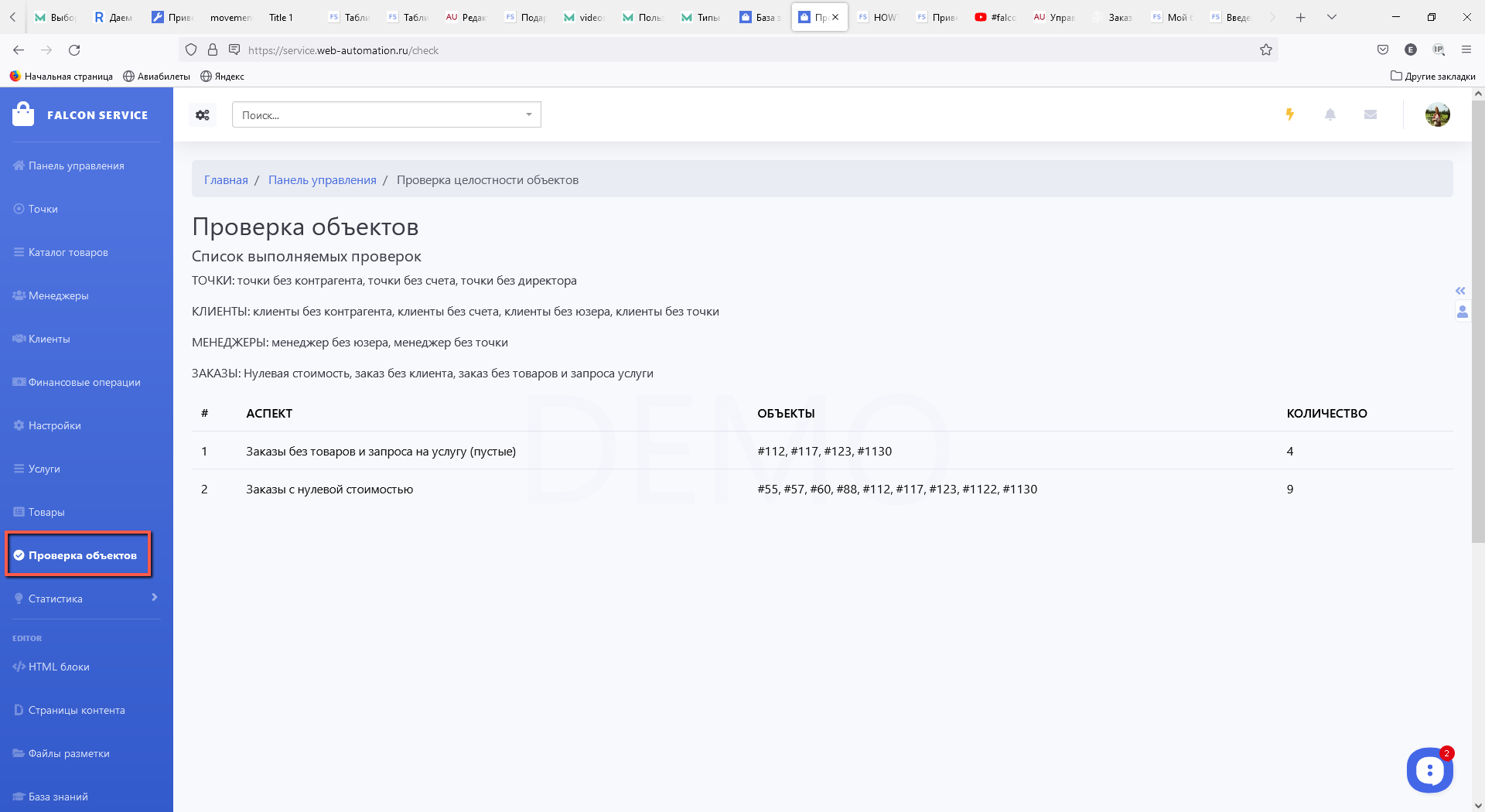Go to Финансовые операции in sidebar
This screenshot has height=812, width=1485.
[84, 382]
